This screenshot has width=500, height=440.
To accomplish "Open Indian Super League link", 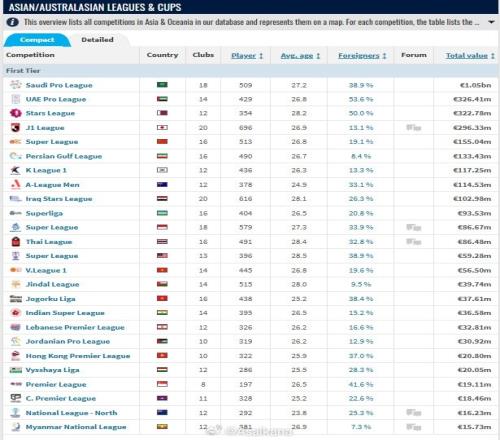I will tap(65, 313).
